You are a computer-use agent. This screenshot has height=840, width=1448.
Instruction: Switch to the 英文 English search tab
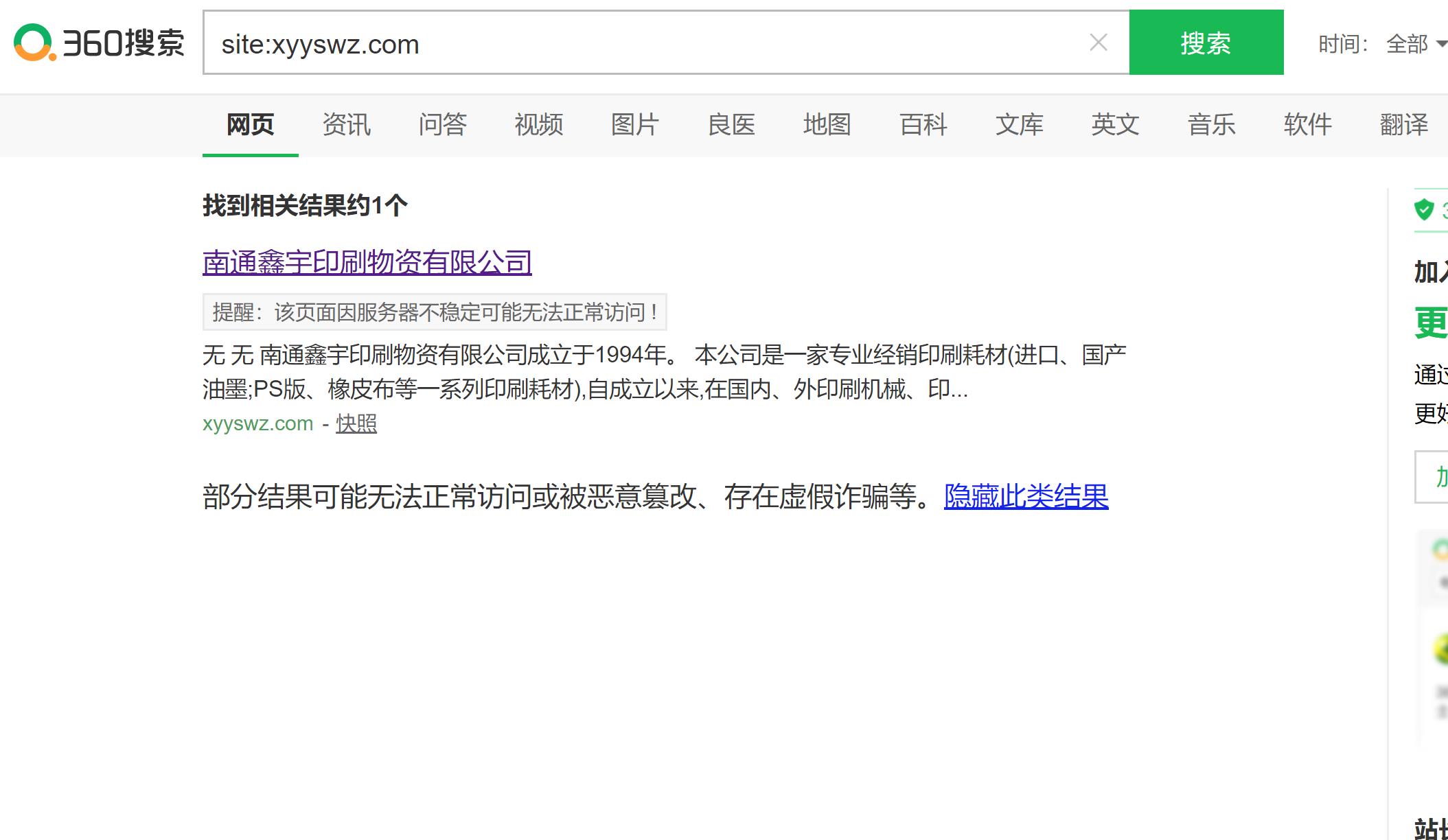pyautogui.click(x=1114, y=126)
